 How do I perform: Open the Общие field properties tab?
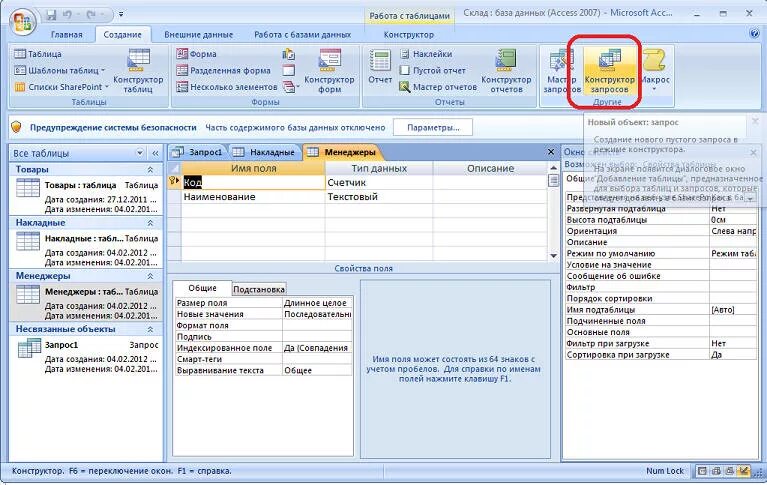coord(203,288)
